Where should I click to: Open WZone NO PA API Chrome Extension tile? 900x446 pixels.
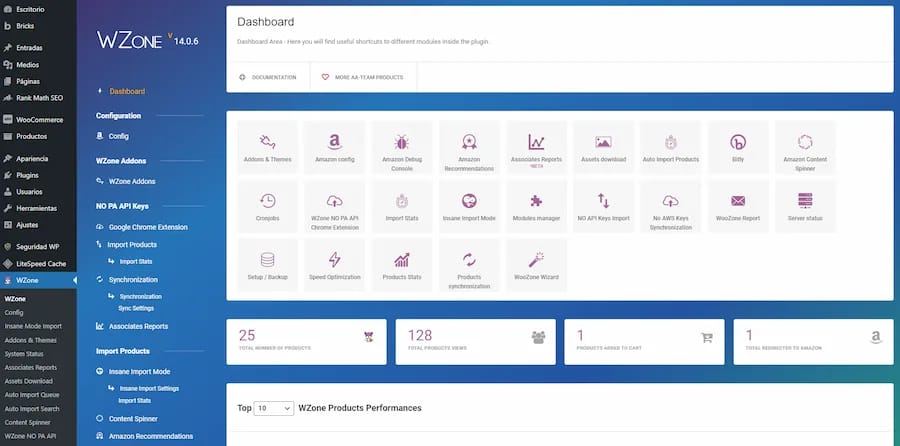click(335, 206)
